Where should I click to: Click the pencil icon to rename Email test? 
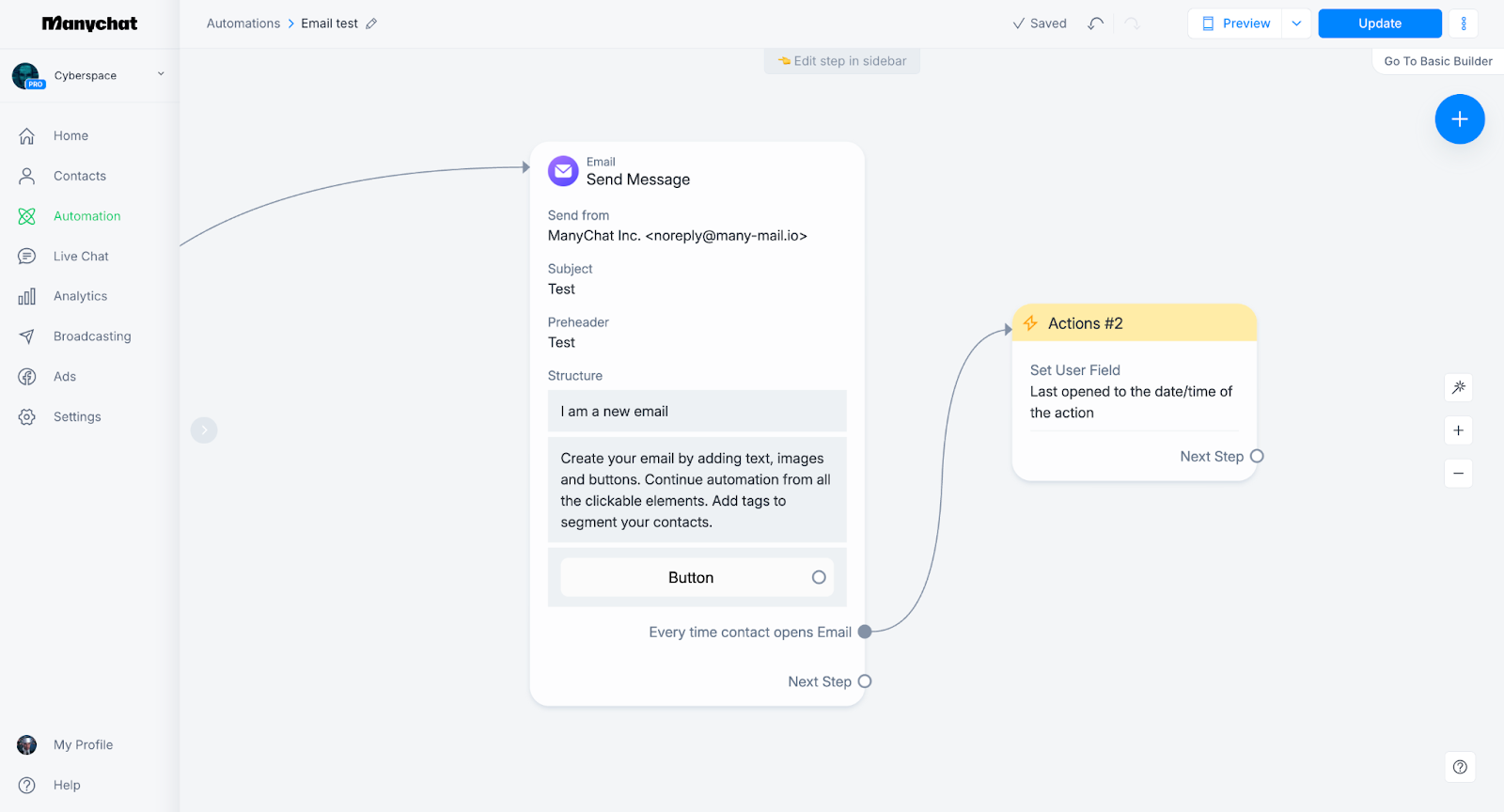(371, 23)
